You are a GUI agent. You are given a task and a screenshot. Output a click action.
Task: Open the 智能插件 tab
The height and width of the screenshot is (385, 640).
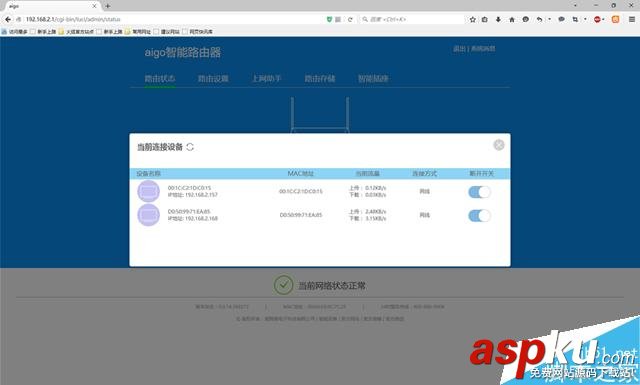tap(373, 78)
